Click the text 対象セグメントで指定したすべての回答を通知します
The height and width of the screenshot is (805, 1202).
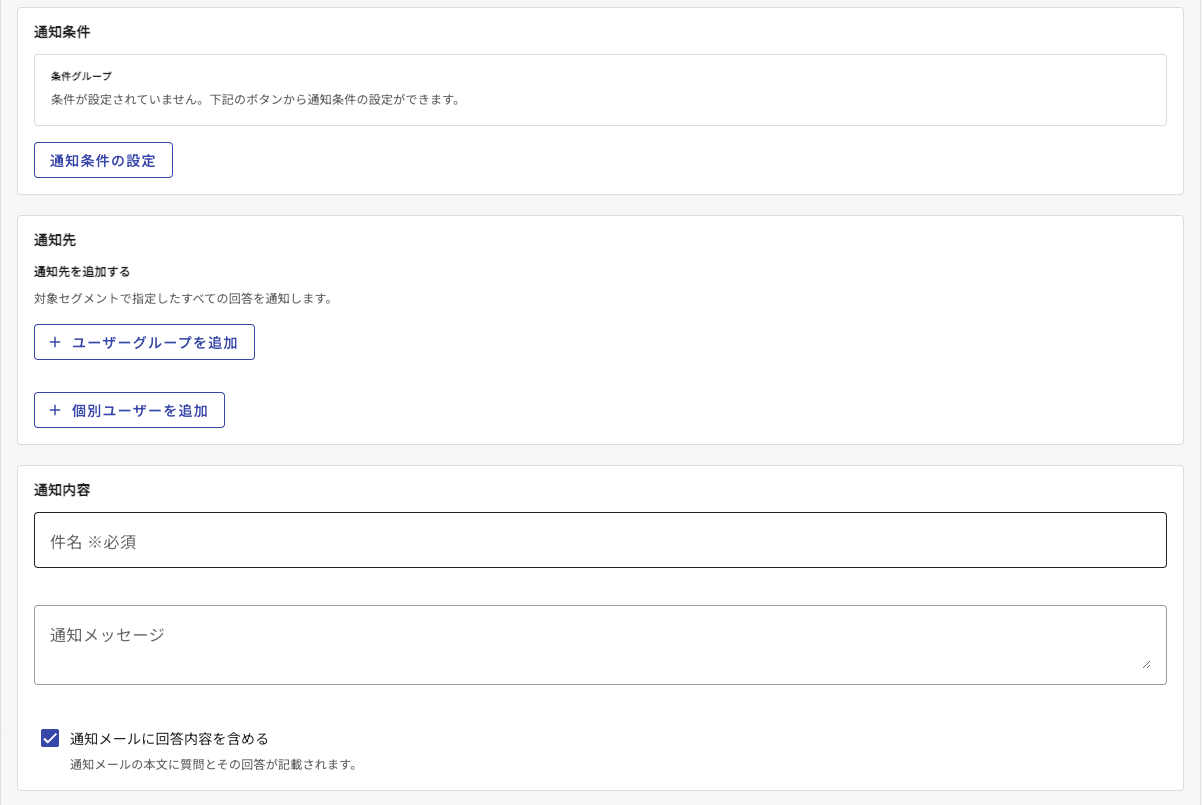click(x=183, y=298)
